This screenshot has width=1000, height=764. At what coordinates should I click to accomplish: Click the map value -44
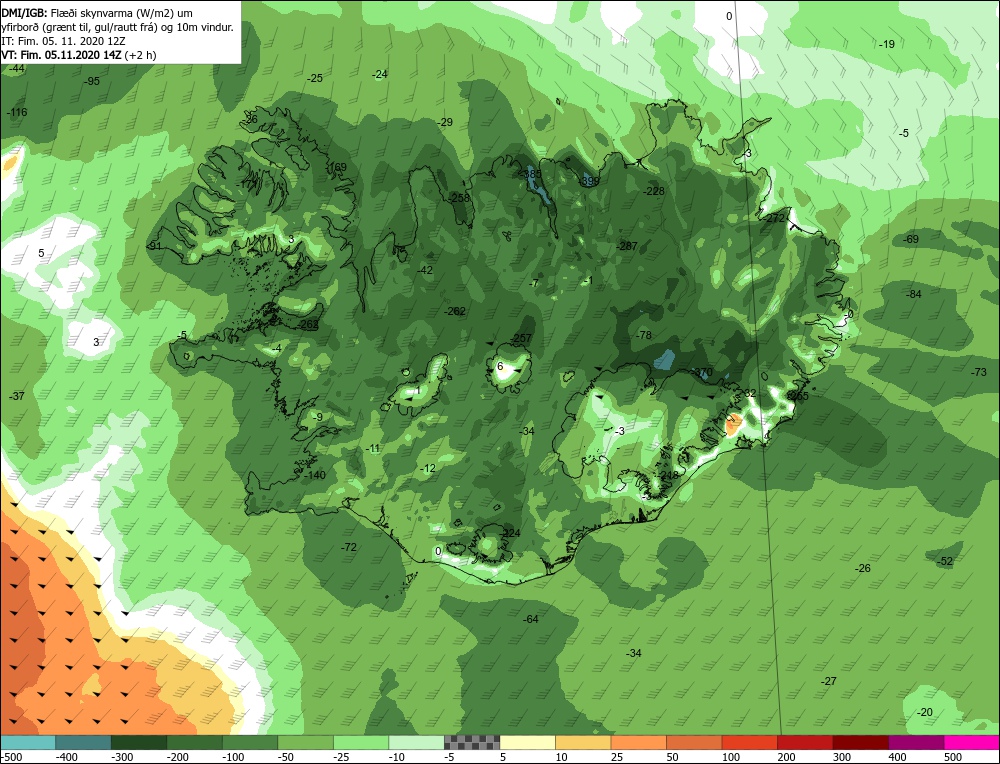point(17,68)
